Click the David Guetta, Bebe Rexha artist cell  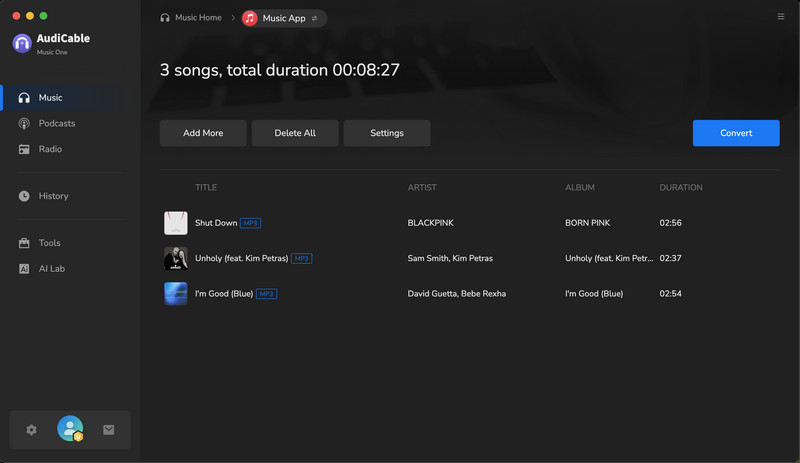click(x=457, y=294)
